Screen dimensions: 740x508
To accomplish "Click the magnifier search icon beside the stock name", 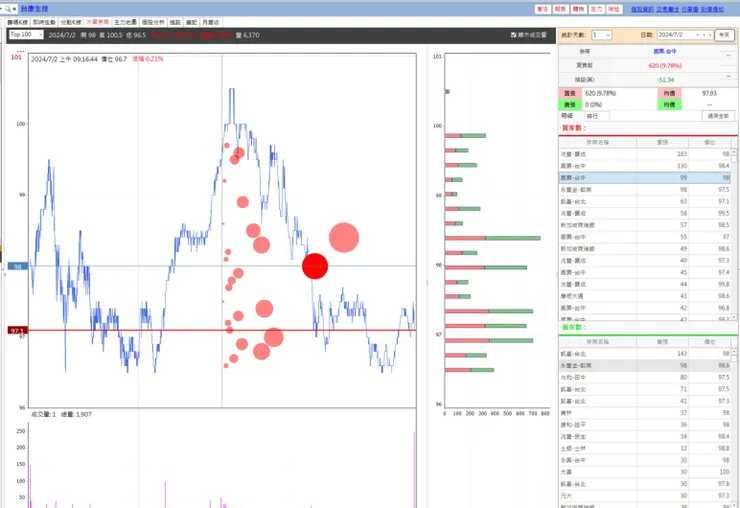I will pyautogui.click(x=8, y=9).
